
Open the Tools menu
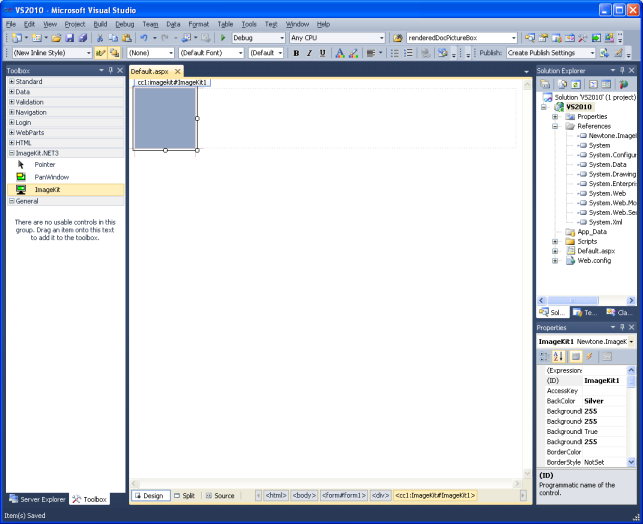pyautogui.click(x=249, y=24)
